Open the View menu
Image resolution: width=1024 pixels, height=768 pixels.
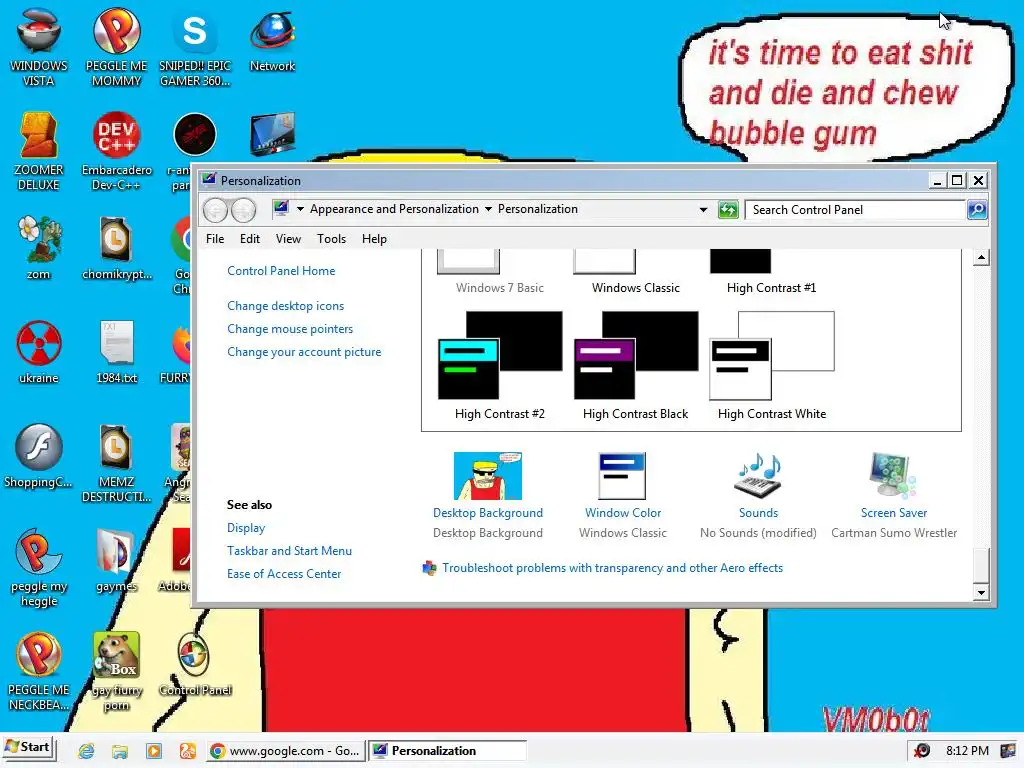[288, 239]
